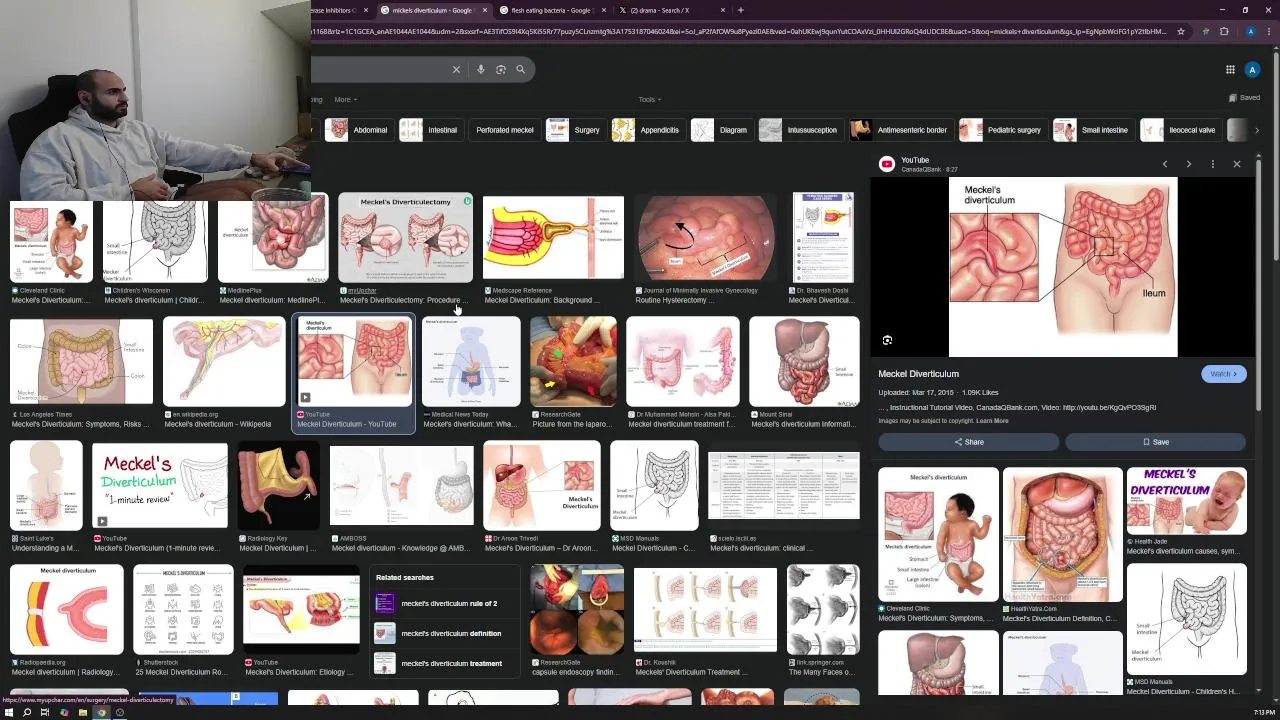Go to previous image in preview panel

[1165, 164]
